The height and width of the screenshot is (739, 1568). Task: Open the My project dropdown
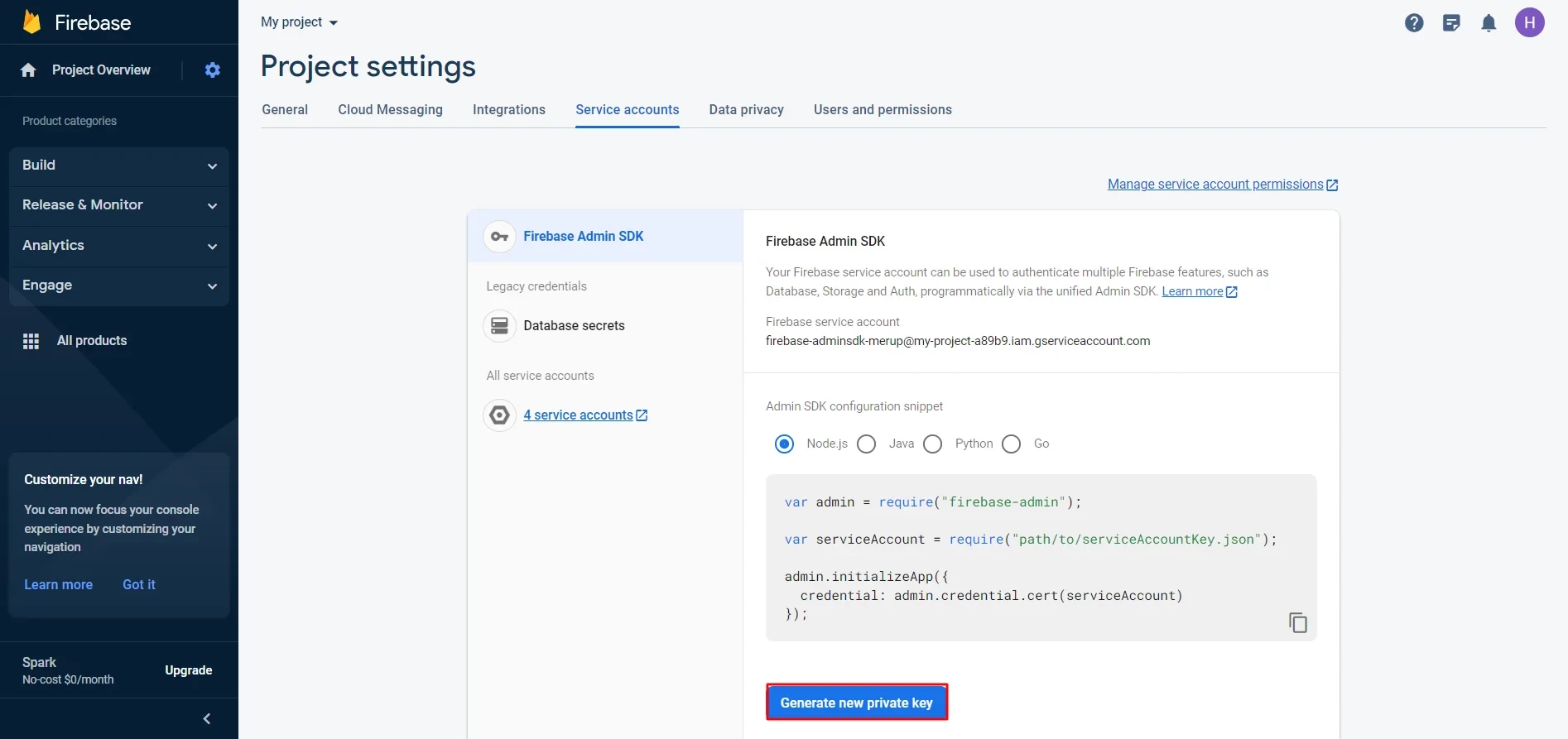tap(300, 22)
